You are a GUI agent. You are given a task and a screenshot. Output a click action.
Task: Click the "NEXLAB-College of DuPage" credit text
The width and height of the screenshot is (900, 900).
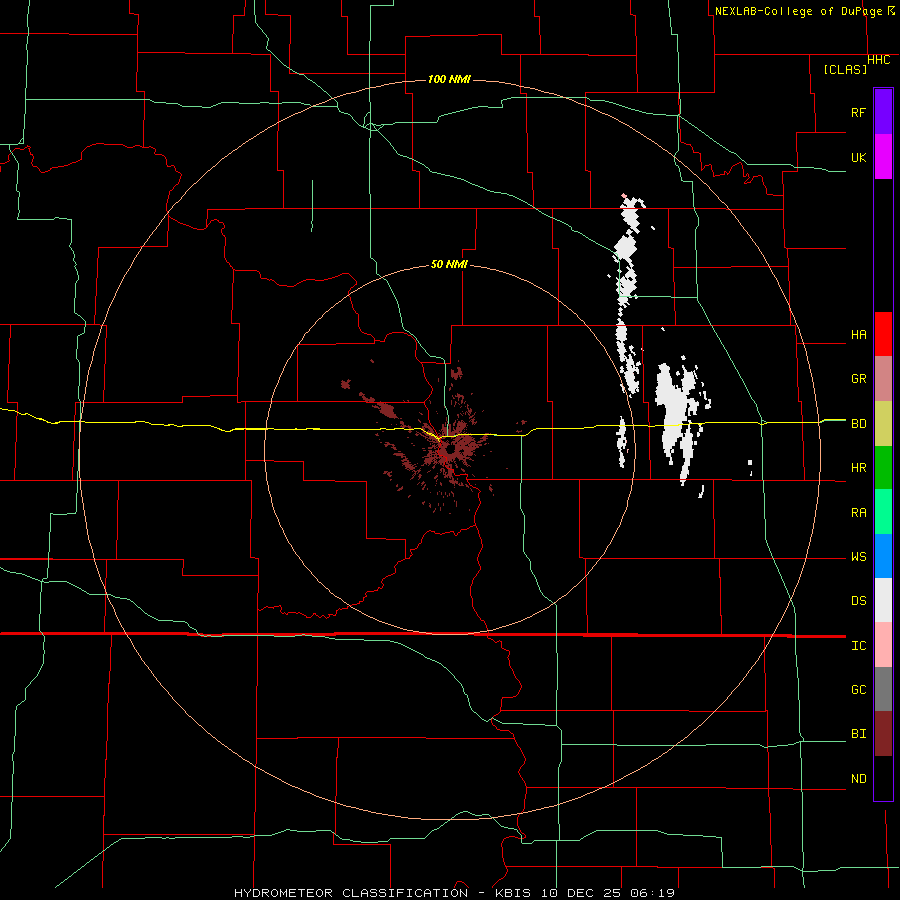click(800, 11)
